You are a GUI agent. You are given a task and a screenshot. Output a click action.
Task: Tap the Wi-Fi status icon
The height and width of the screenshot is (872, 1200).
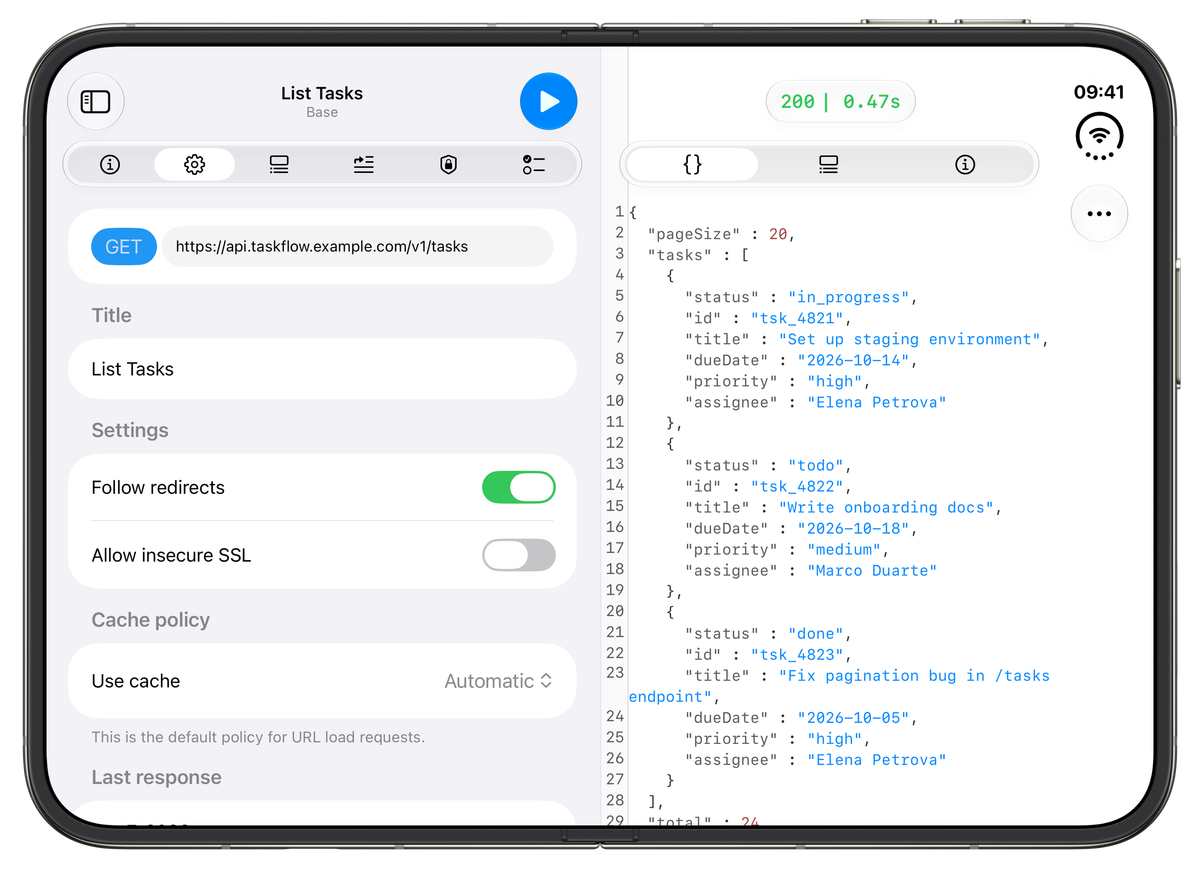[1099, 137]
